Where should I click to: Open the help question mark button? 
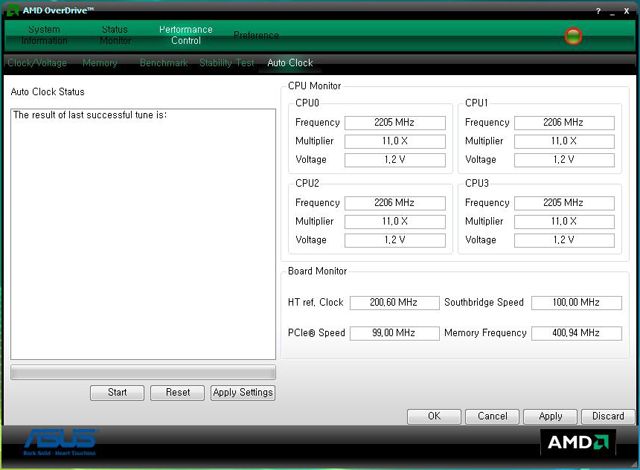pyautogui.click(x=598, y=11)
